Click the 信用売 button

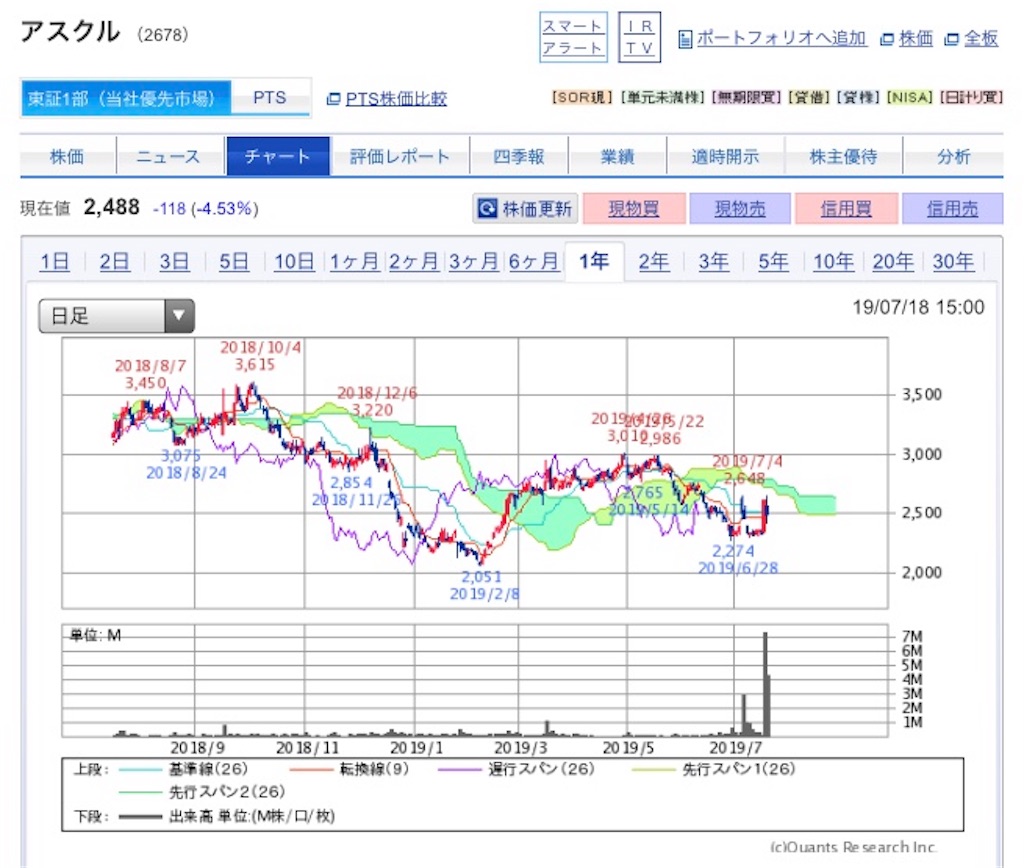click(x=952, y=208)
